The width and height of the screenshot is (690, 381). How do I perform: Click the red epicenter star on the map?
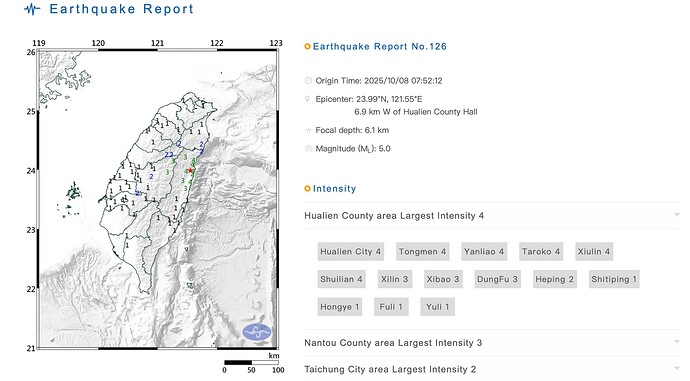click(190, 170)
